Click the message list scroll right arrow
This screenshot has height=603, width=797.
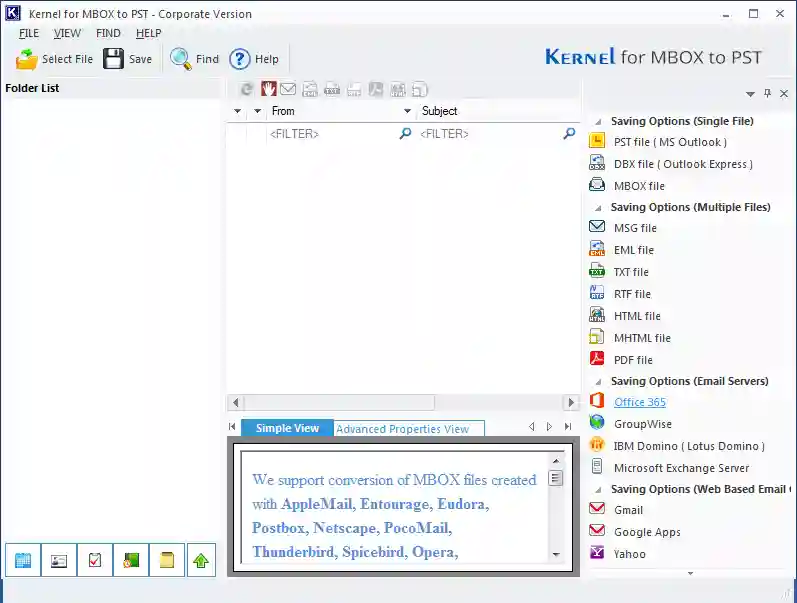(x=571, y=403)
